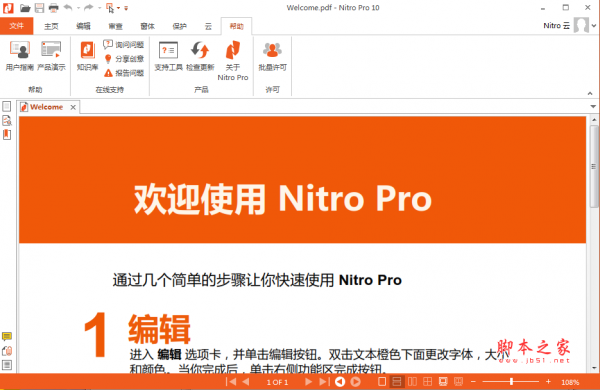The width and height of the screenshot is (600, 390).
Task: Click the Open folder icon in quick access toolbar
Action: tap(25, 8)
